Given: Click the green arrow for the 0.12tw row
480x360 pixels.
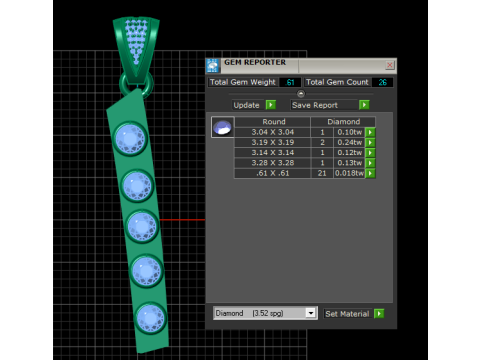Looking at the screenshot, I should click(370, 153).
